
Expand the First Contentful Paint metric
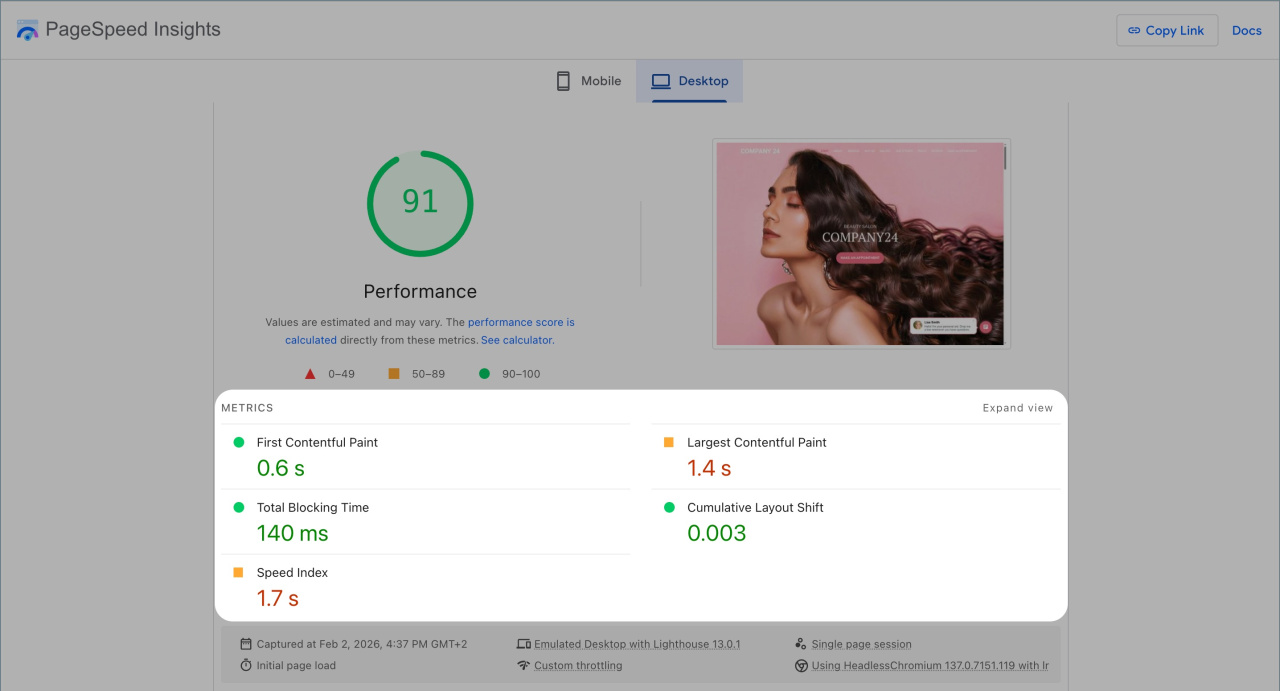click(317, 442)
